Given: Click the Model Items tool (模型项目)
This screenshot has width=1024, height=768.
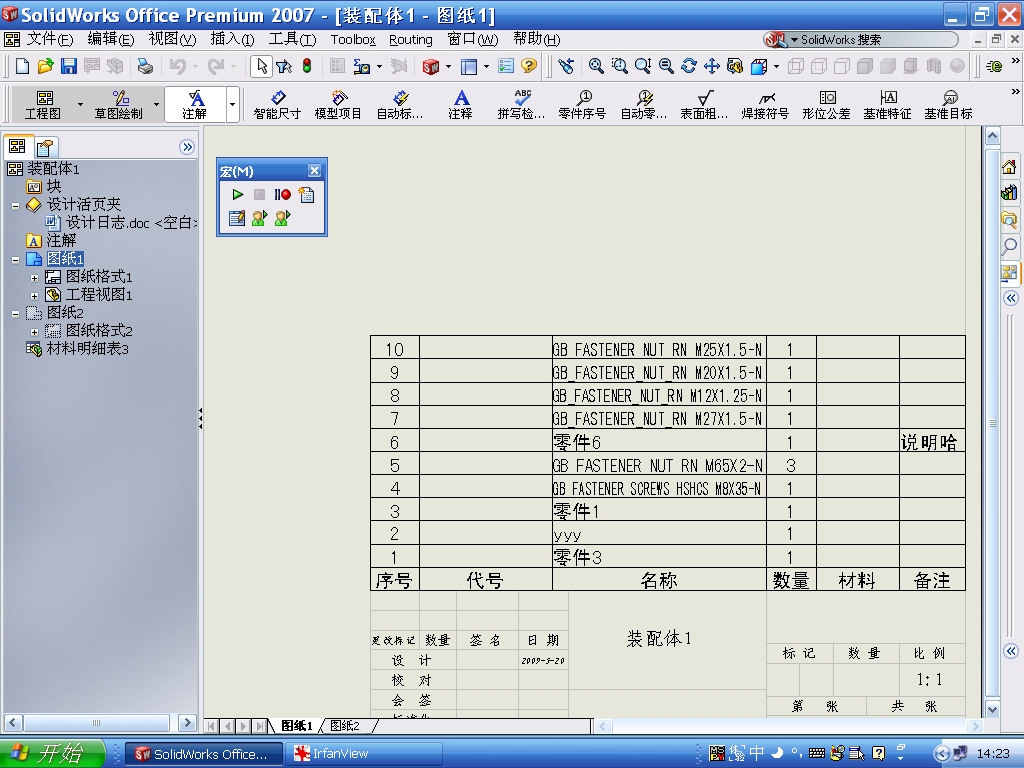Looking at the screenshot, I should [338, 104].
